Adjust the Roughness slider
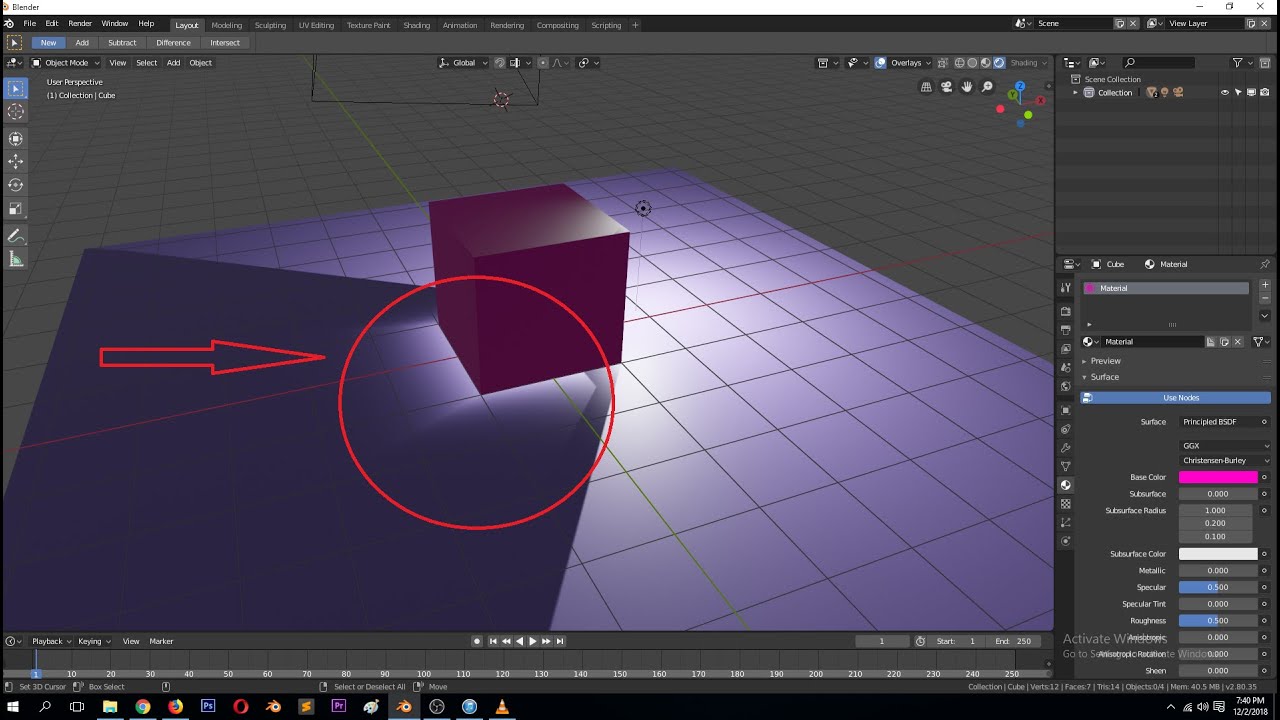 (1218, 621)
